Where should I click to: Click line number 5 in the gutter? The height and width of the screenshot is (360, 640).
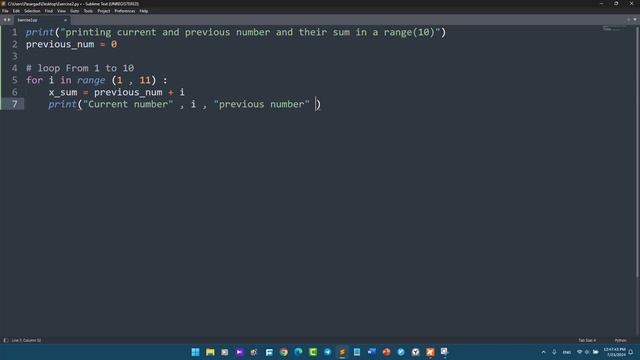[x=14, y=80]
